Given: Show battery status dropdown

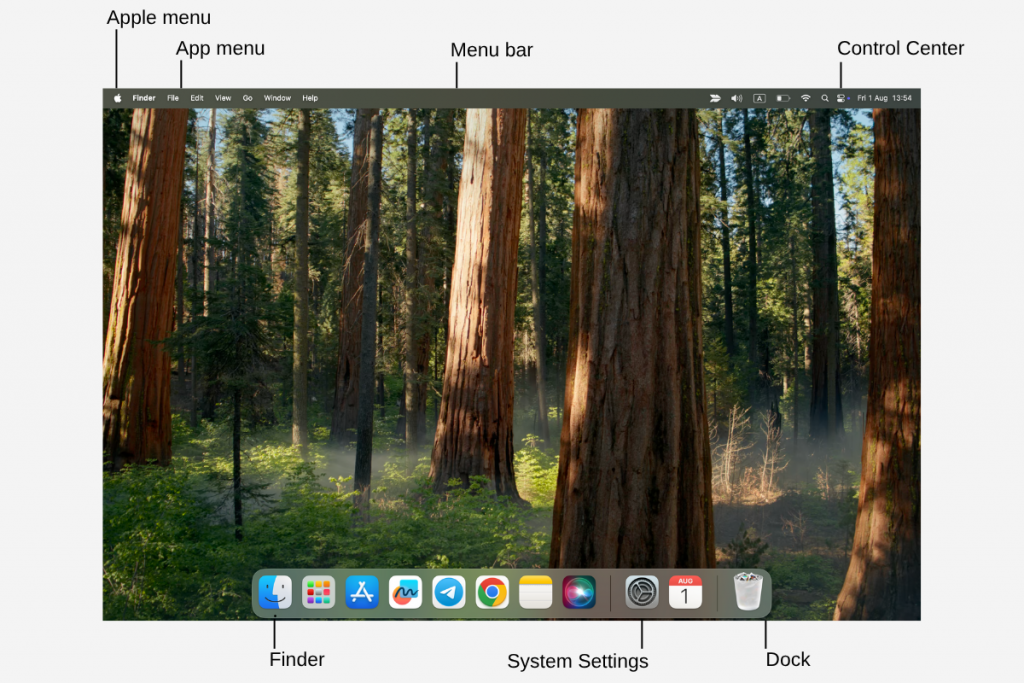Looking at the screenshot, I should pyautogui.click(x=783, y=98).
